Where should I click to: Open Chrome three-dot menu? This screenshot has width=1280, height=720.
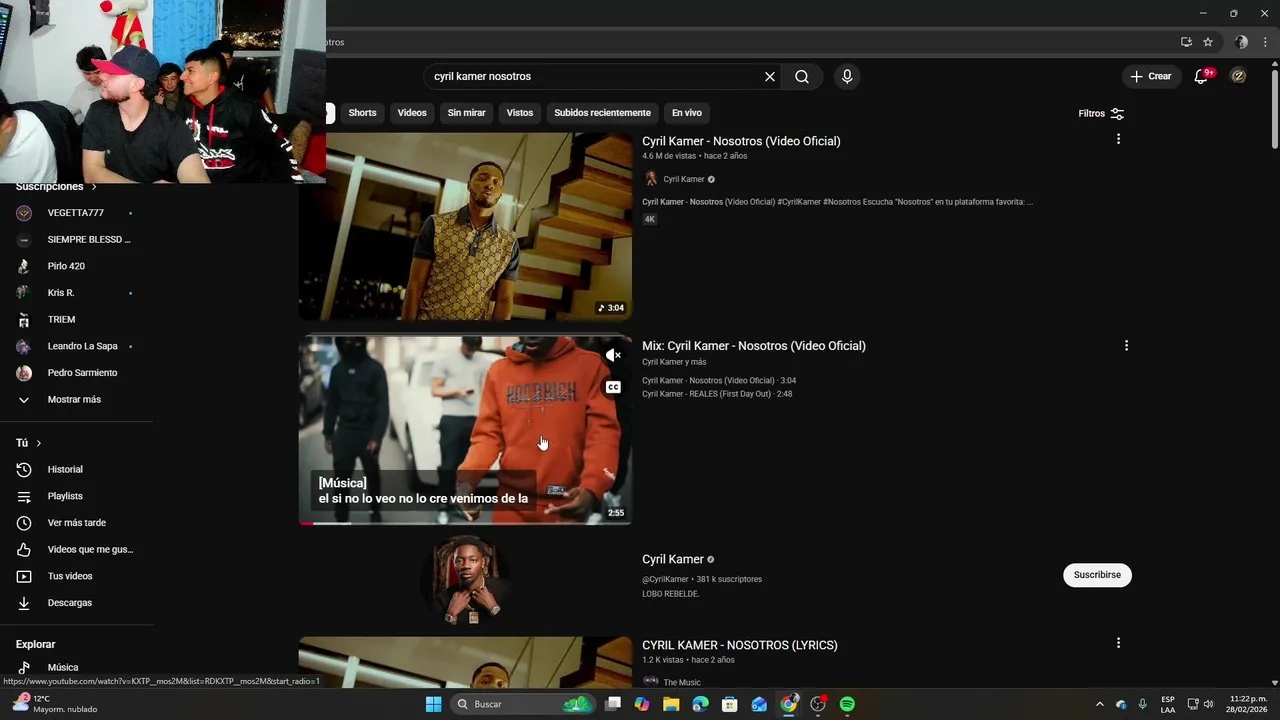pos(1265,42)
